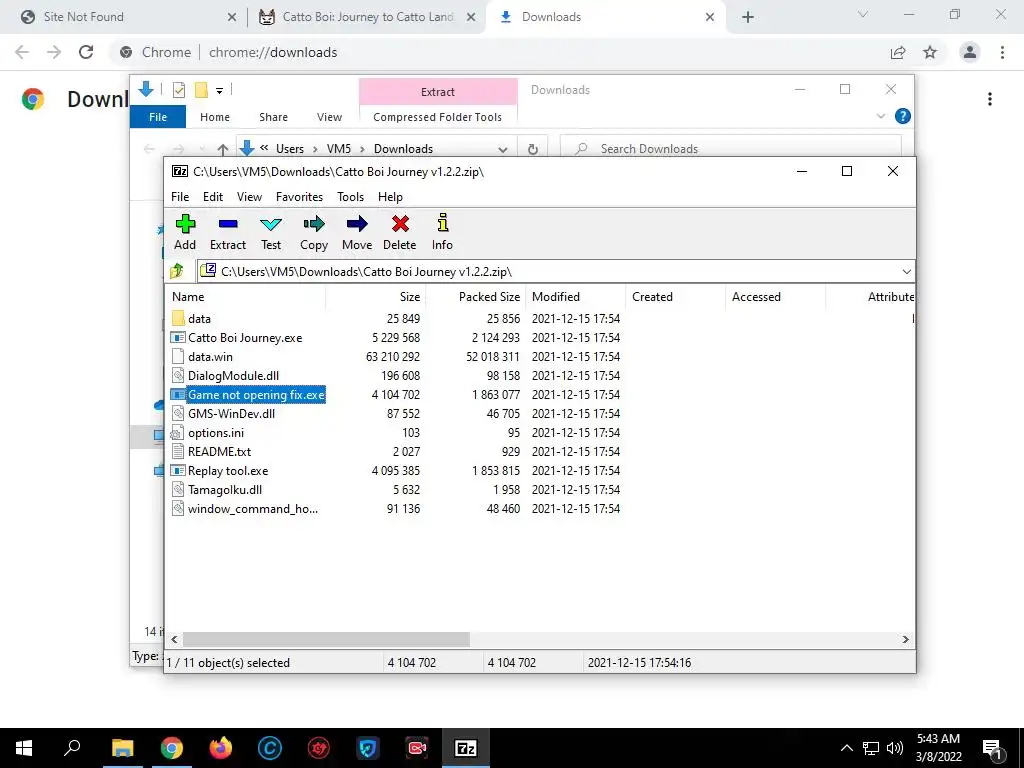Open Firefox from the taskbar
This screenshot has height=768, width=1024.
coord(221,748)
